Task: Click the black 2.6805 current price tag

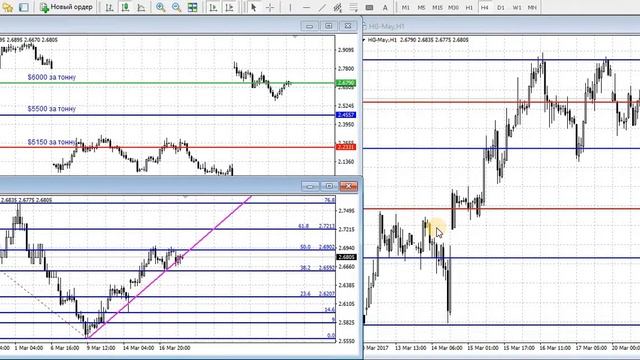Action: click(346, 257)
